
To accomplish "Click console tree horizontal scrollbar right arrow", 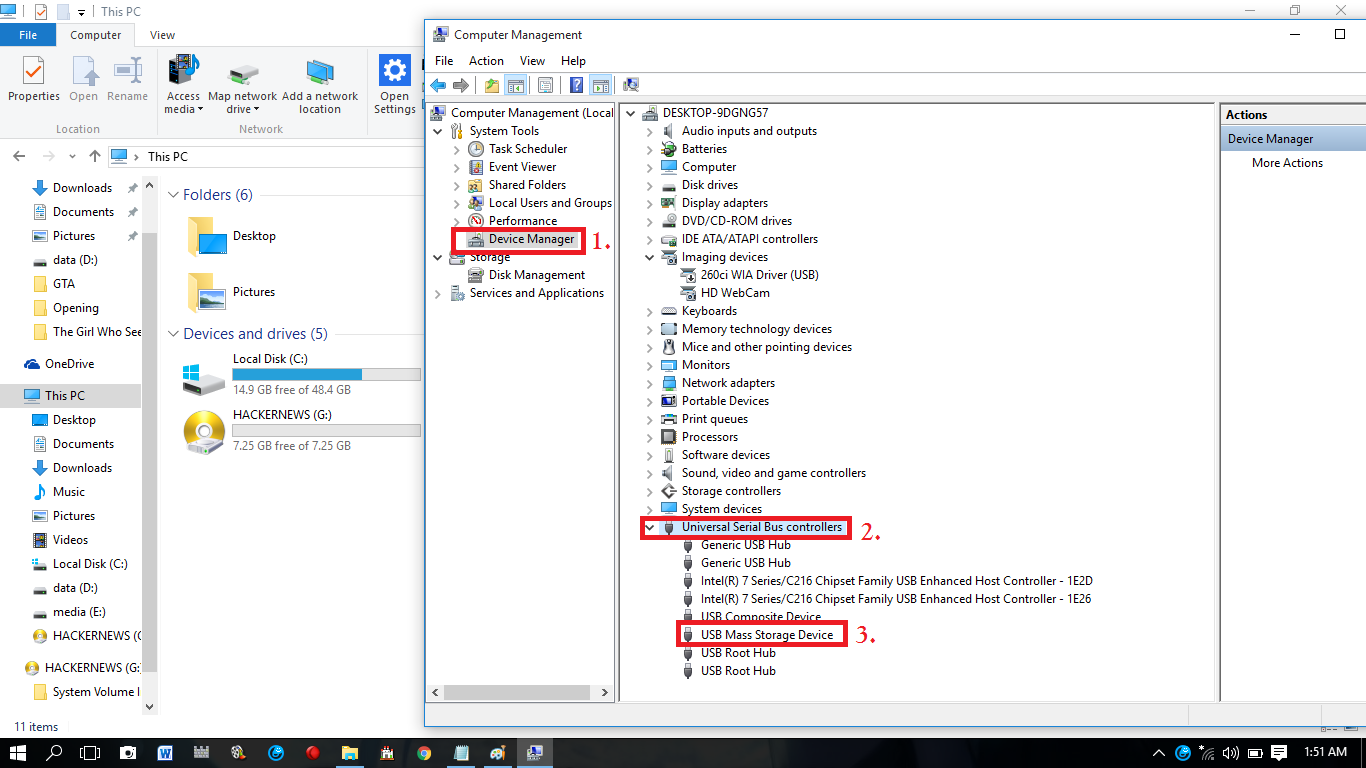I will (x=607, y=691).
